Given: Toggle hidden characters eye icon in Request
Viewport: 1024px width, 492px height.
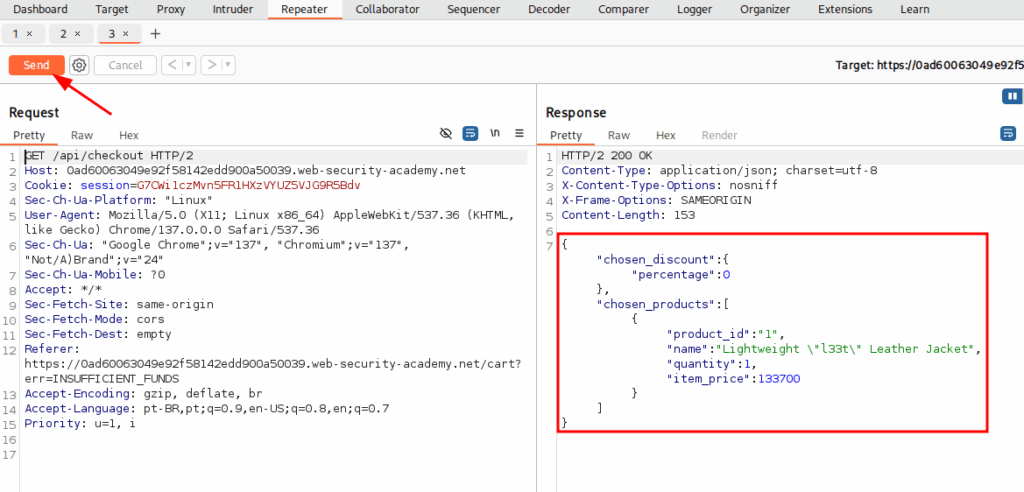Looking at the screenshot, I should (x=447, y=134).
